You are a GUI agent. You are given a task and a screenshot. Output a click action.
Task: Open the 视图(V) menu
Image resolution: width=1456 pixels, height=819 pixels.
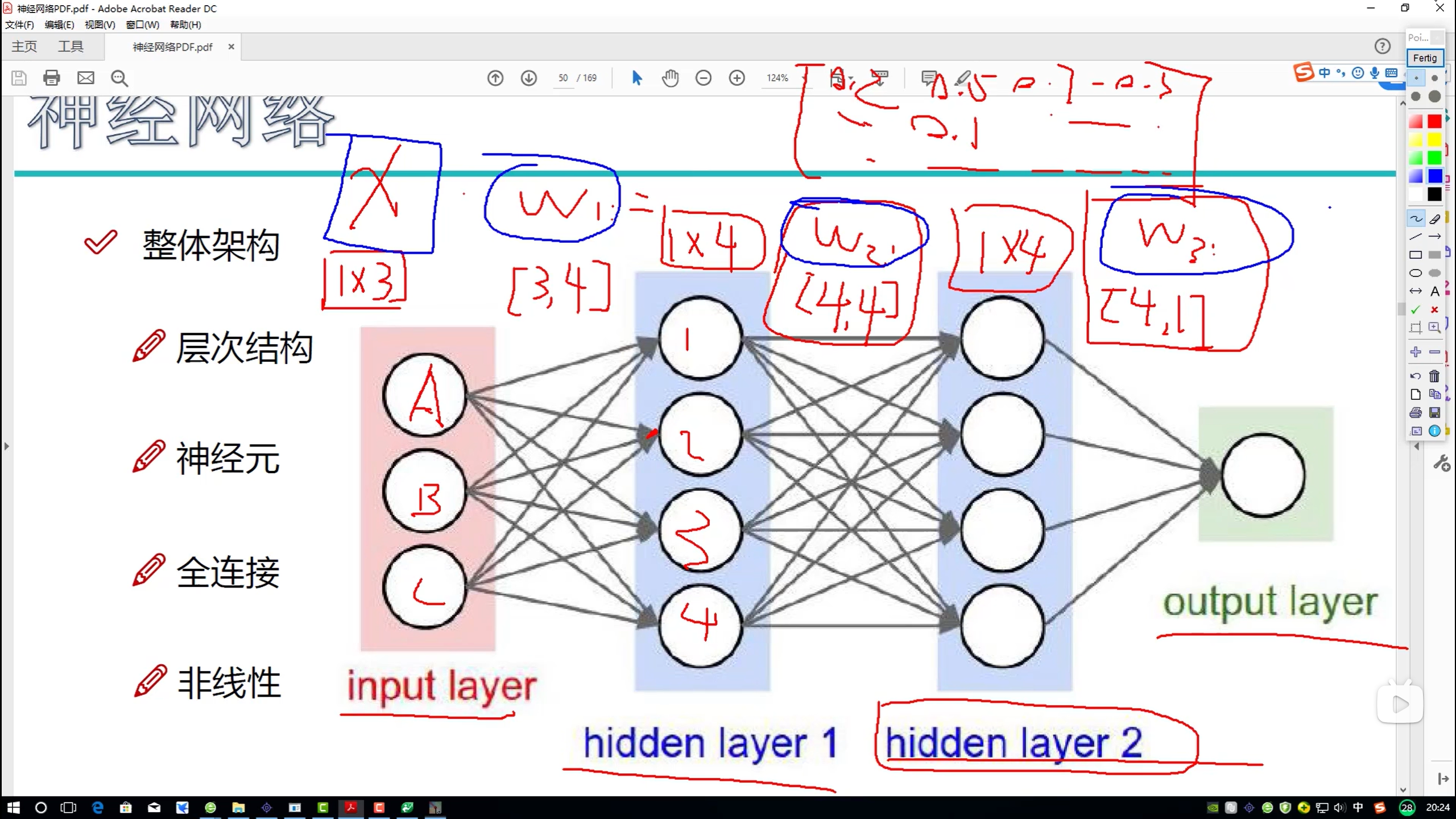[100, 25]
